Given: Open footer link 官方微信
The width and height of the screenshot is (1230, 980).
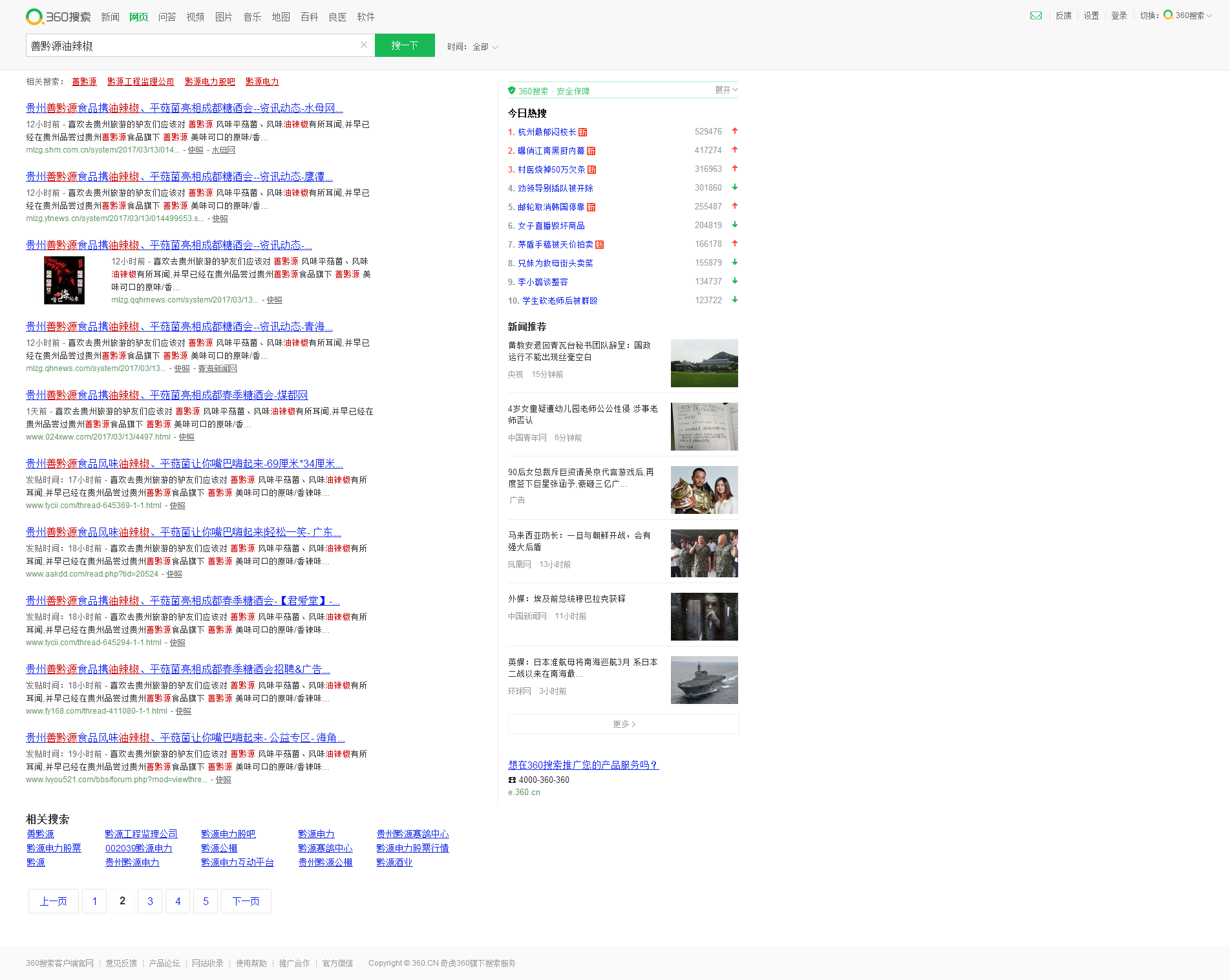Looking at the screenshot, I should [x=337, y=963].
